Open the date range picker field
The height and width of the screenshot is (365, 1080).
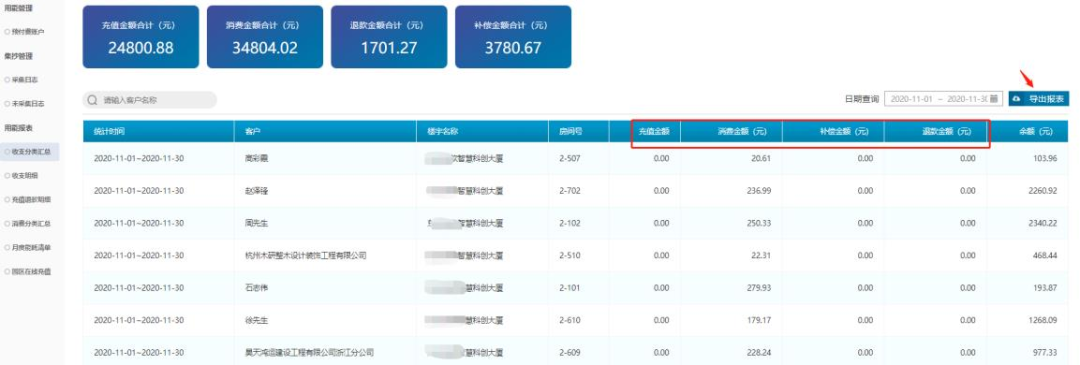click(x=944, y=99)
